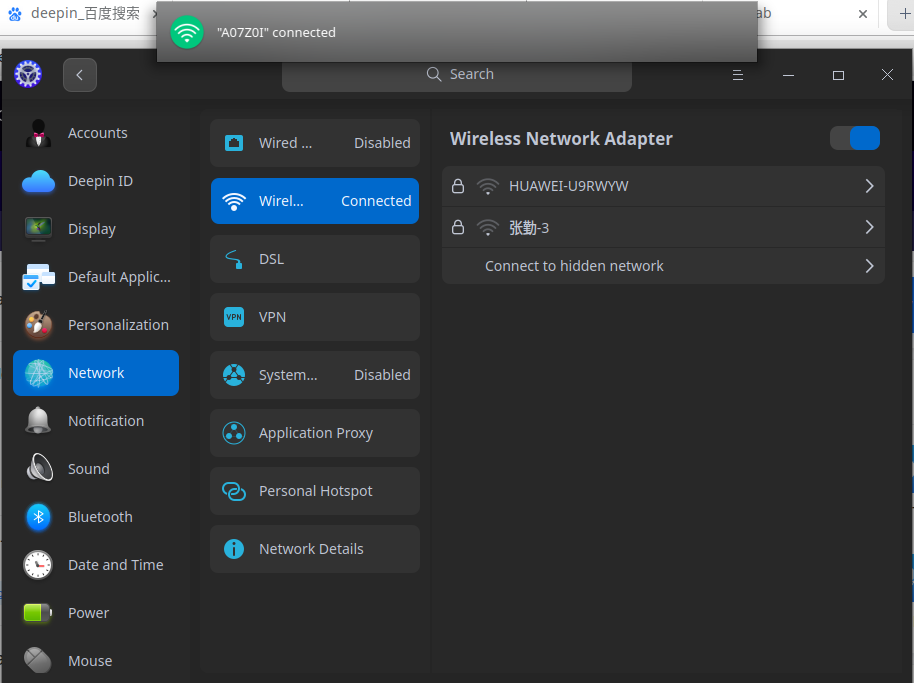Click the Sound speaker icon

(x=38, y=469)
